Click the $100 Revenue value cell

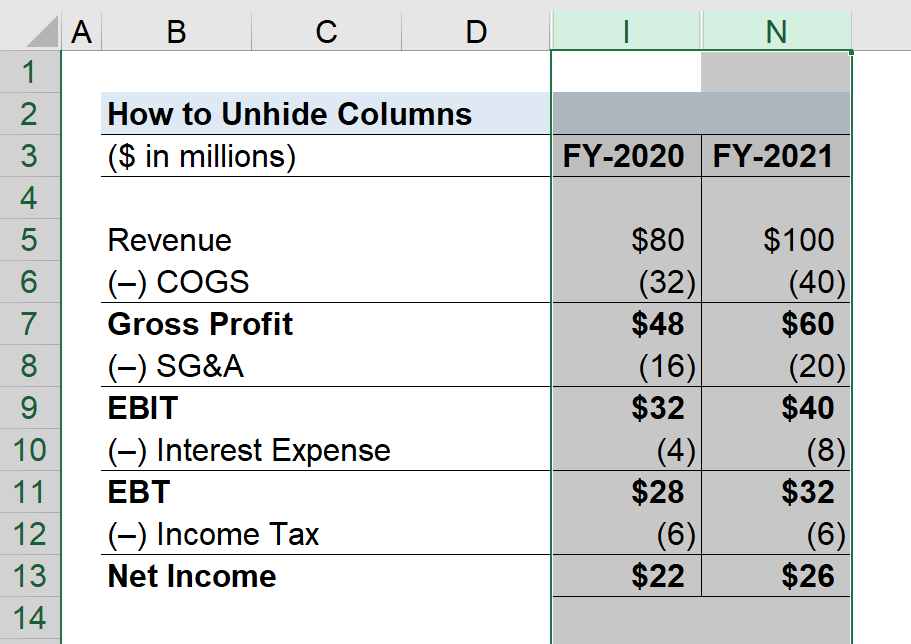(x=776, y=240)
